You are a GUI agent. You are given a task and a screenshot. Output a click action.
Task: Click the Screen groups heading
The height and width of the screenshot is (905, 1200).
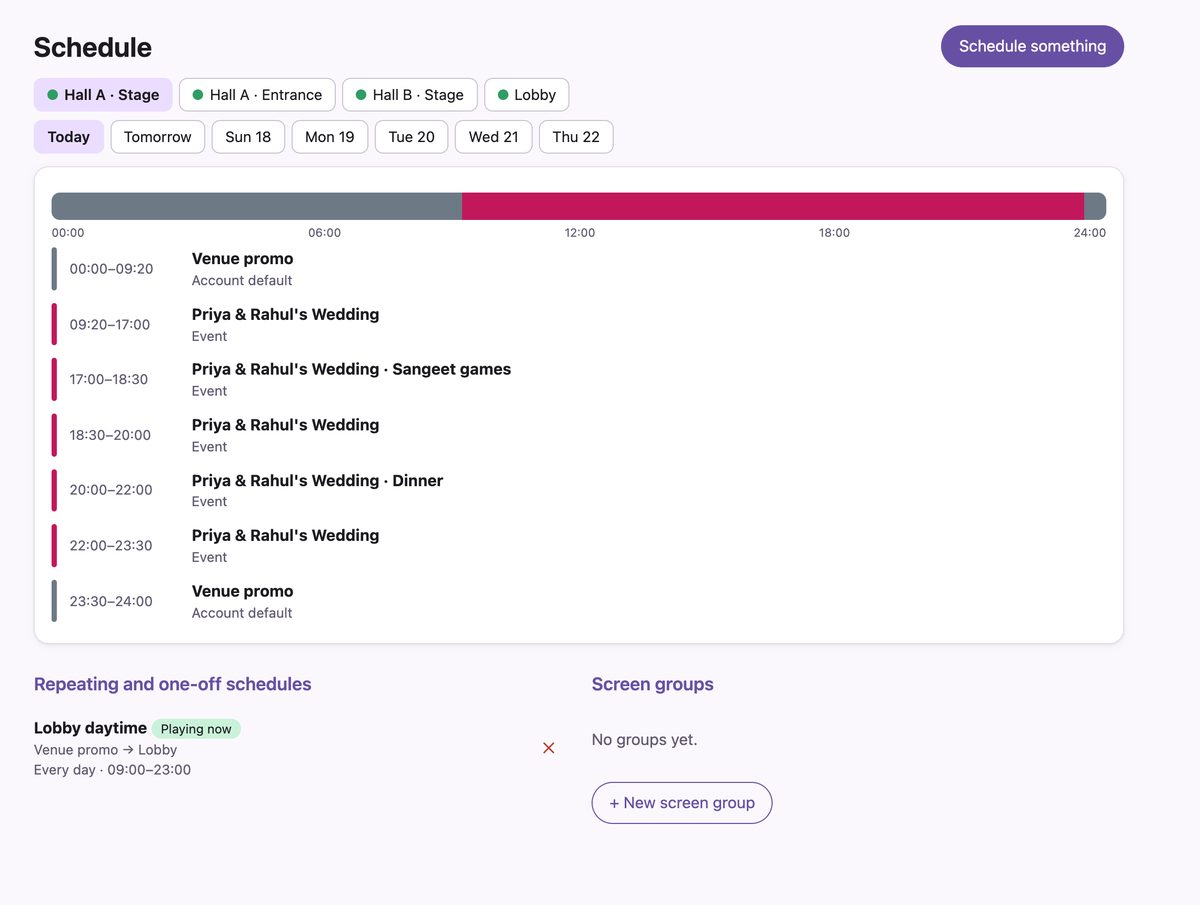tap(653, 684)
